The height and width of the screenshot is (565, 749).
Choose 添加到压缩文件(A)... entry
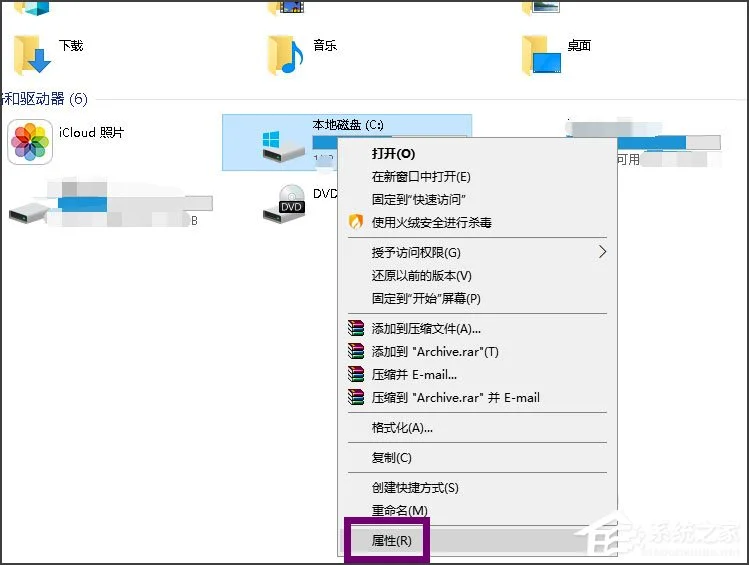(x=477, y=329)
